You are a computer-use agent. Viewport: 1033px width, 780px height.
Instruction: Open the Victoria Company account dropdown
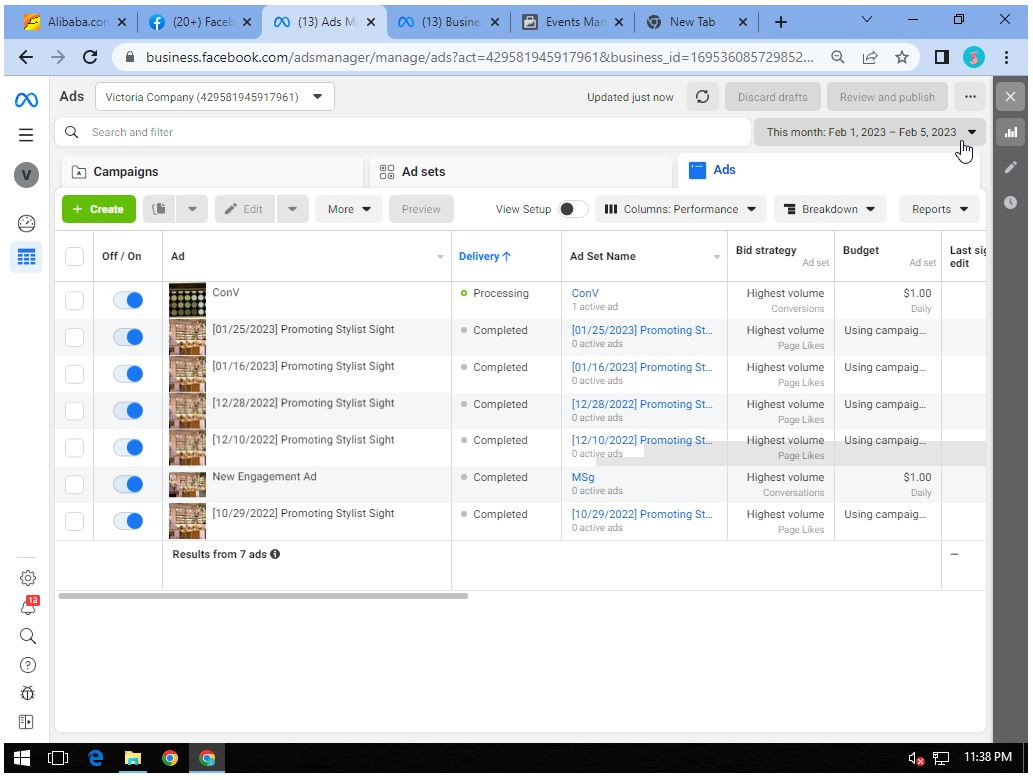(x=215, y=97)
